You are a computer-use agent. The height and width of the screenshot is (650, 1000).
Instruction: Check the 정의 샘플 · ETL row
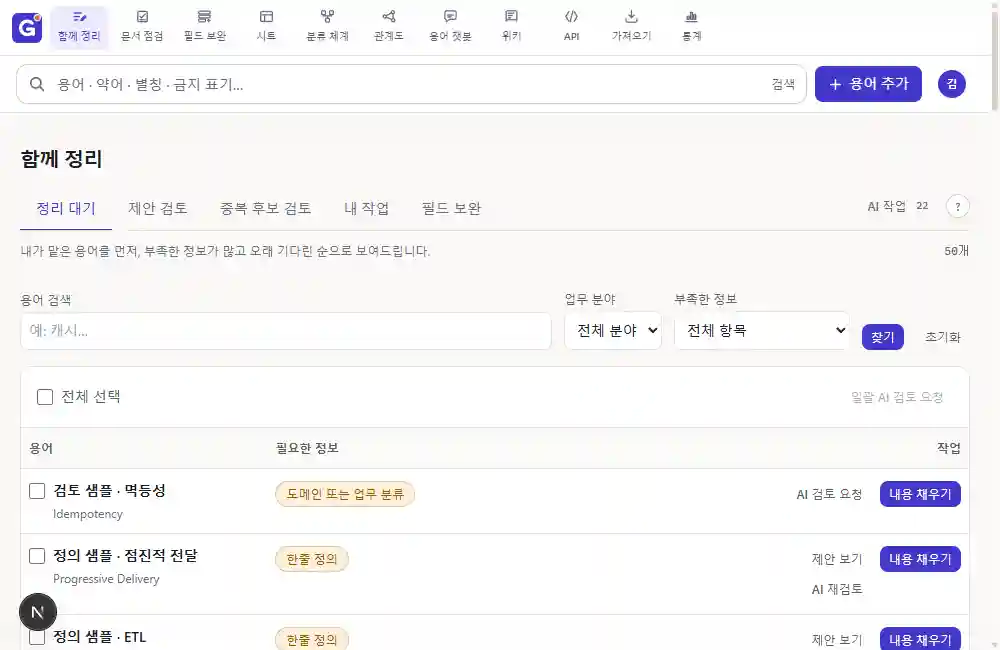[x=37, y=637]
